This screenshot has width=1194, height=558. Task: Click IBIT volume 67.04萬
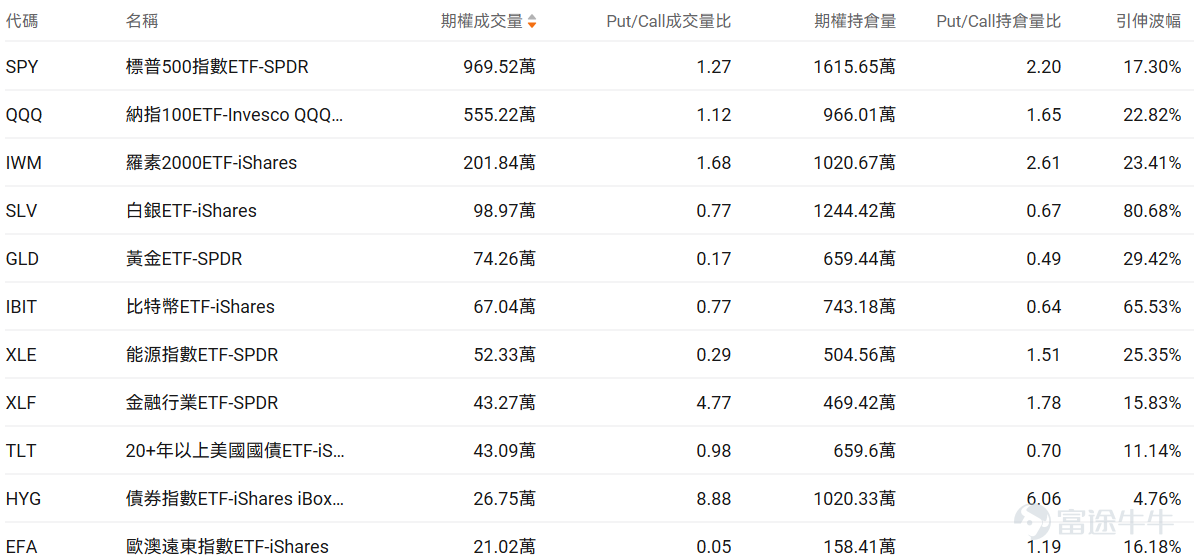pyautogui.click(x=503, y=307)
